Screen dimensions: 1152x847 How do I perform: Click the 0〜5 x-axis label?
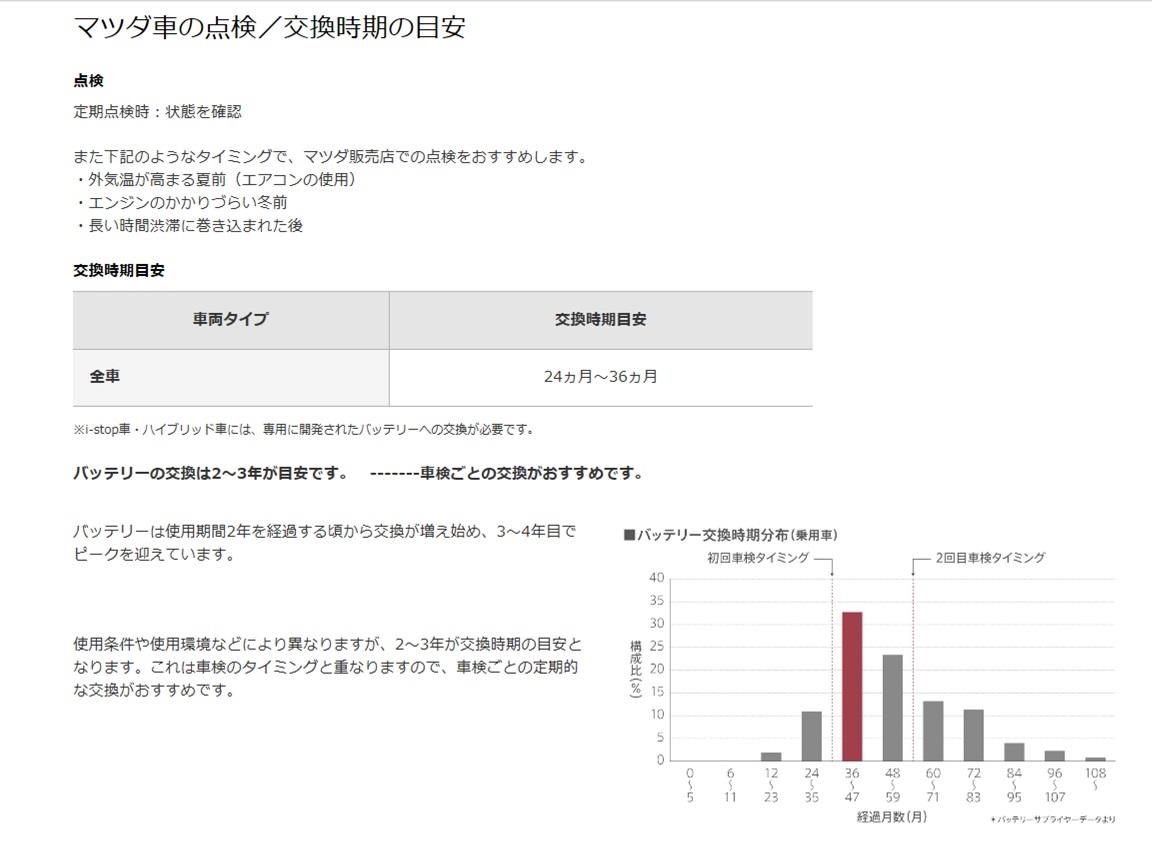click(x=689, y=785)
